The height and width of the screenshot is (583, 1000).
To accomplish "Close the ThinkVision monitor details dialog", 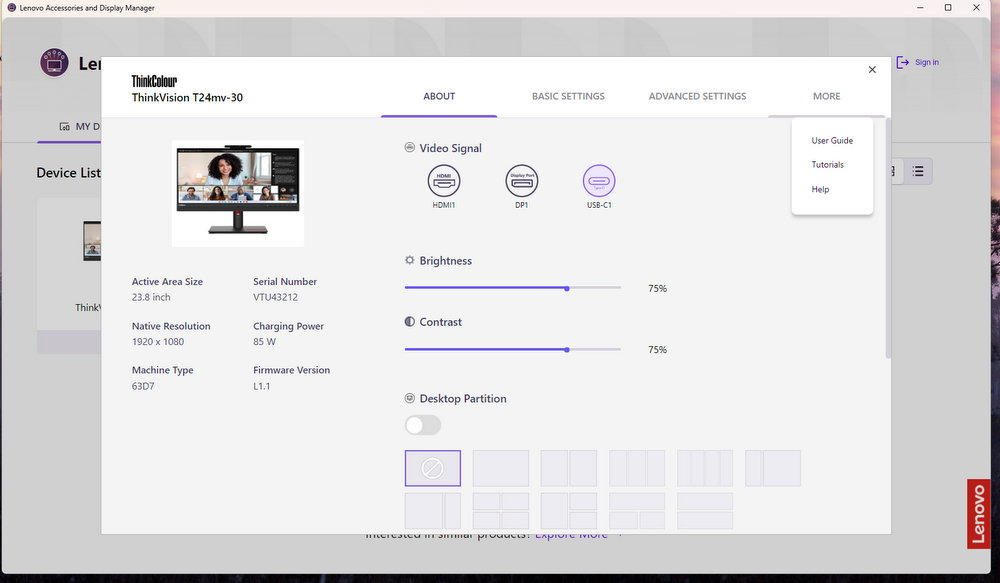I will click(x=872, y=70).
